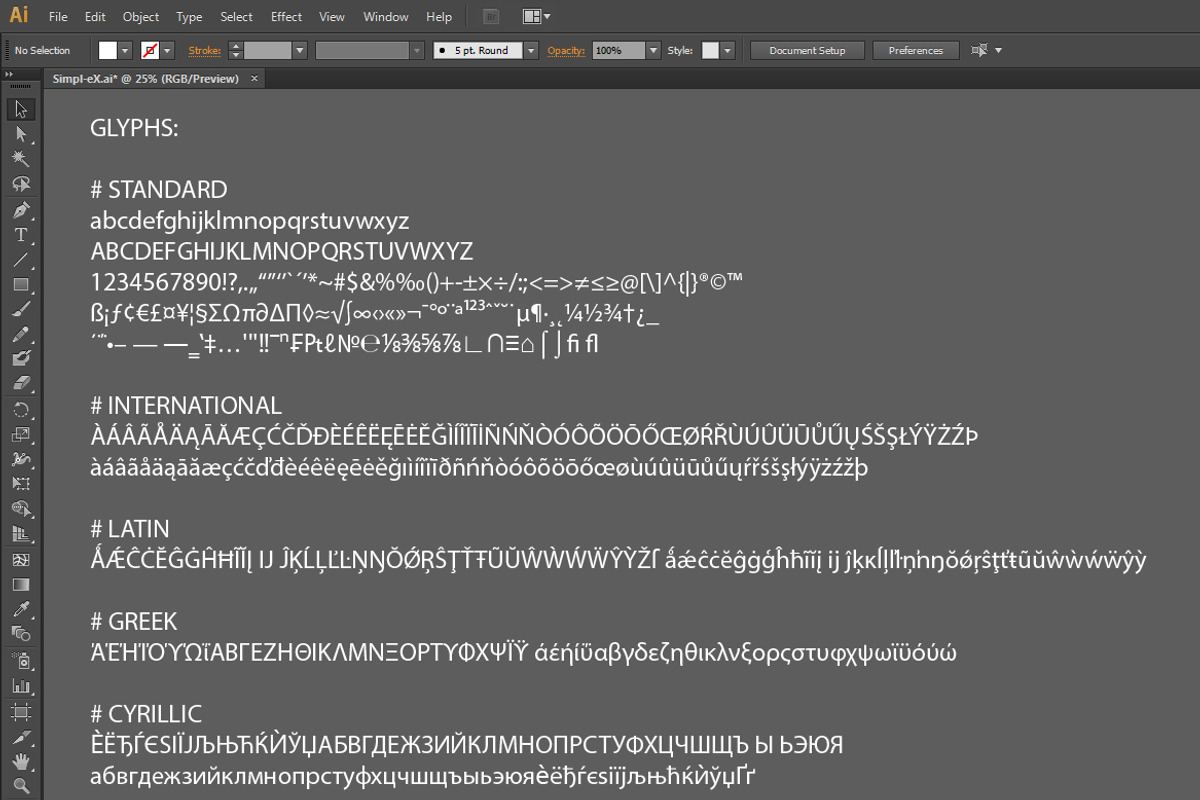The image size is (1200, 800).
Task: Open the Opacity panel link
Action: pyautogui.click(x=566, y=50)
